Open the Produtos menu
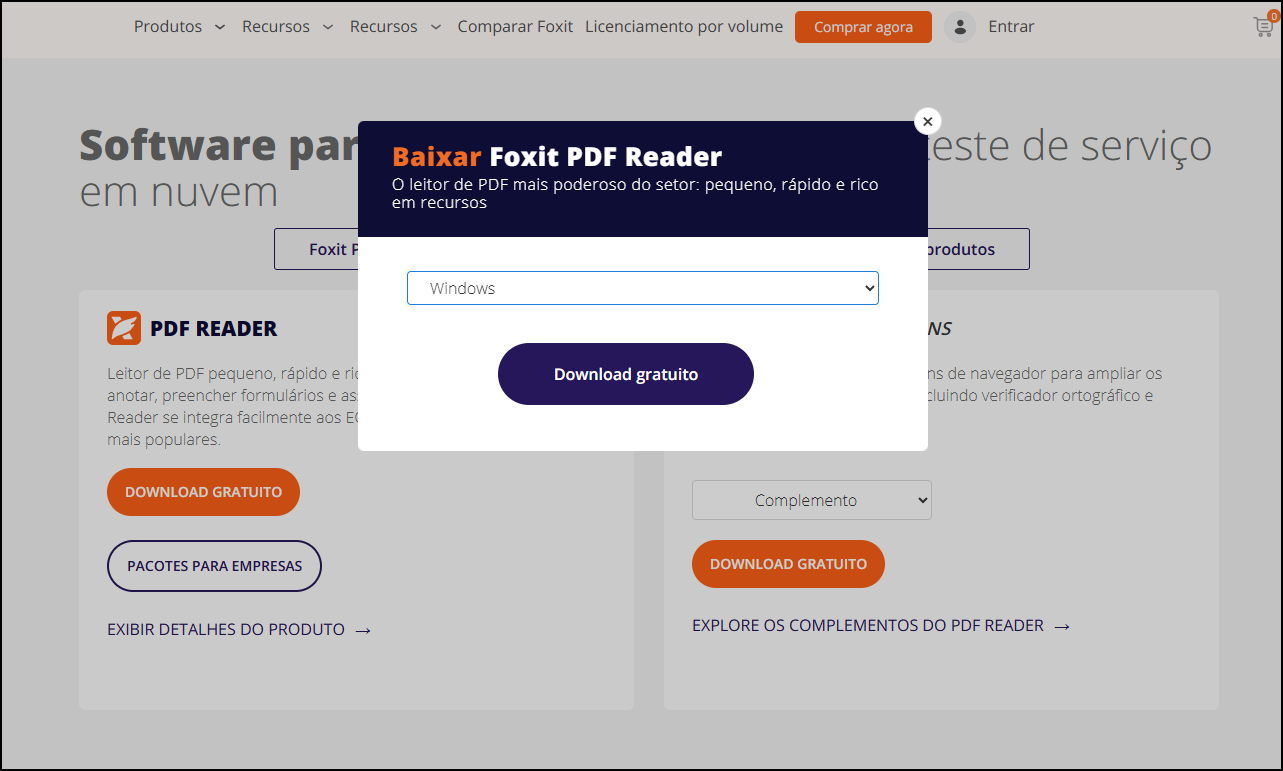The image size is (1283, 771). [x=168, y=27]
